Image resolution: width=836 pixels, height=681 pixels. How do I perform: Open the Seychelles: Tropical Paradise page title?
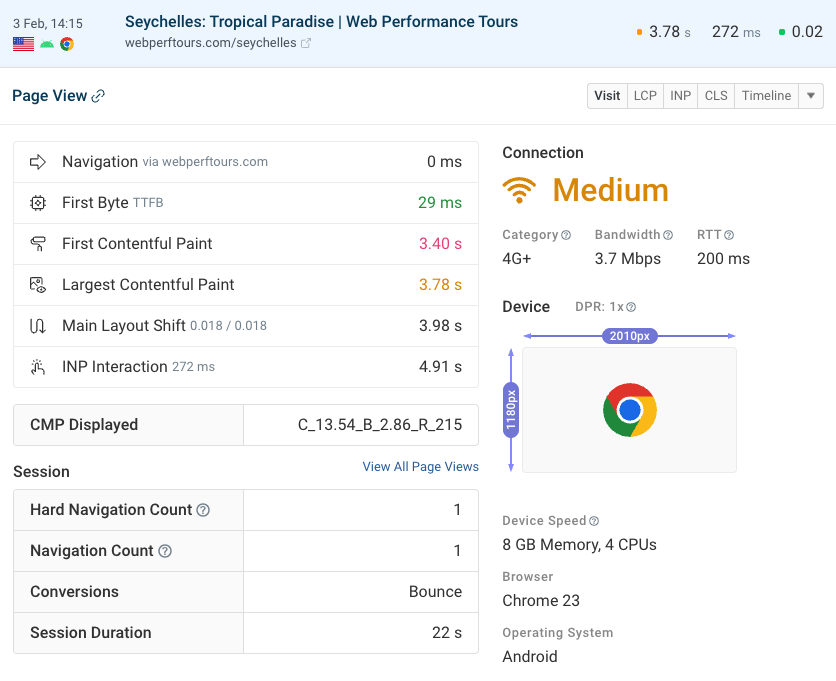(x=321, y=22)
